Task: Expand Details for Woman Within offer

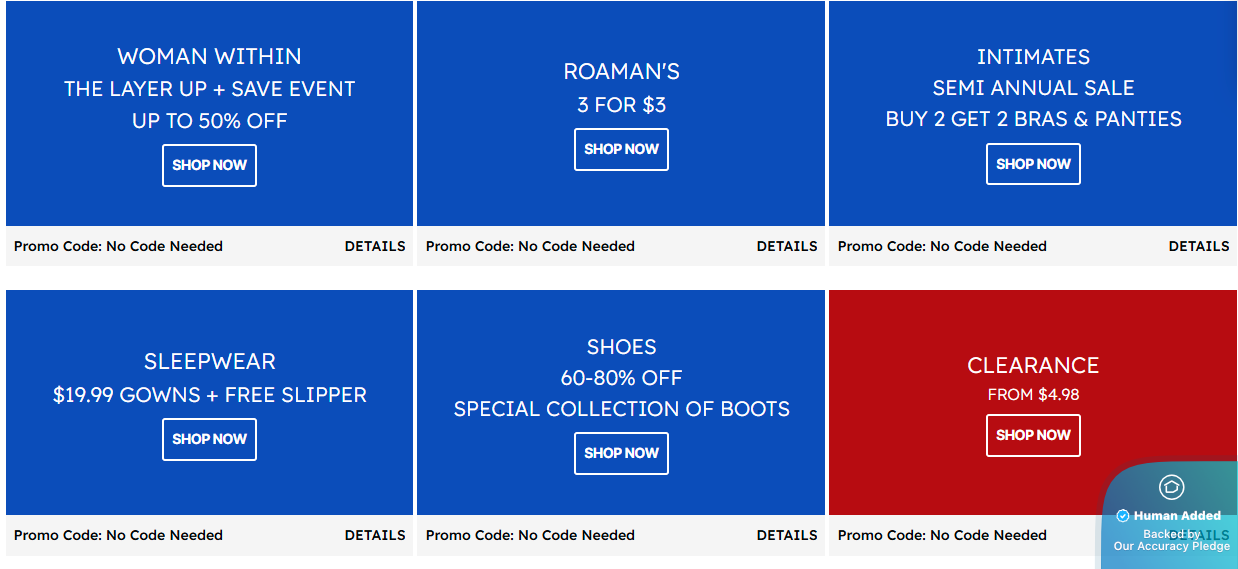Action: click(375, 246)
